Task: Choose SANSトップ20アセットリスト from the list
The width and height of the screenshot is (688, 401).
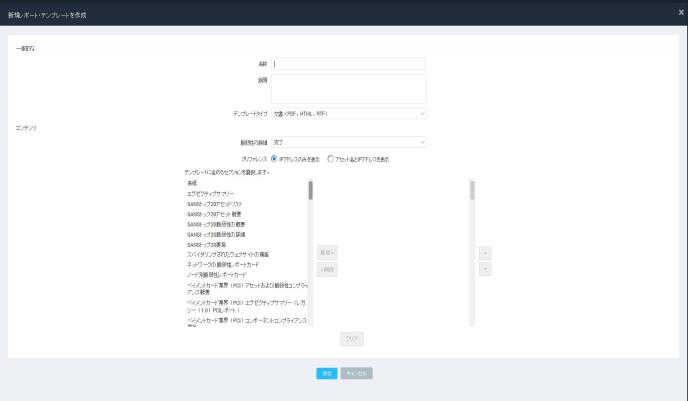Action: click(214, 203)
